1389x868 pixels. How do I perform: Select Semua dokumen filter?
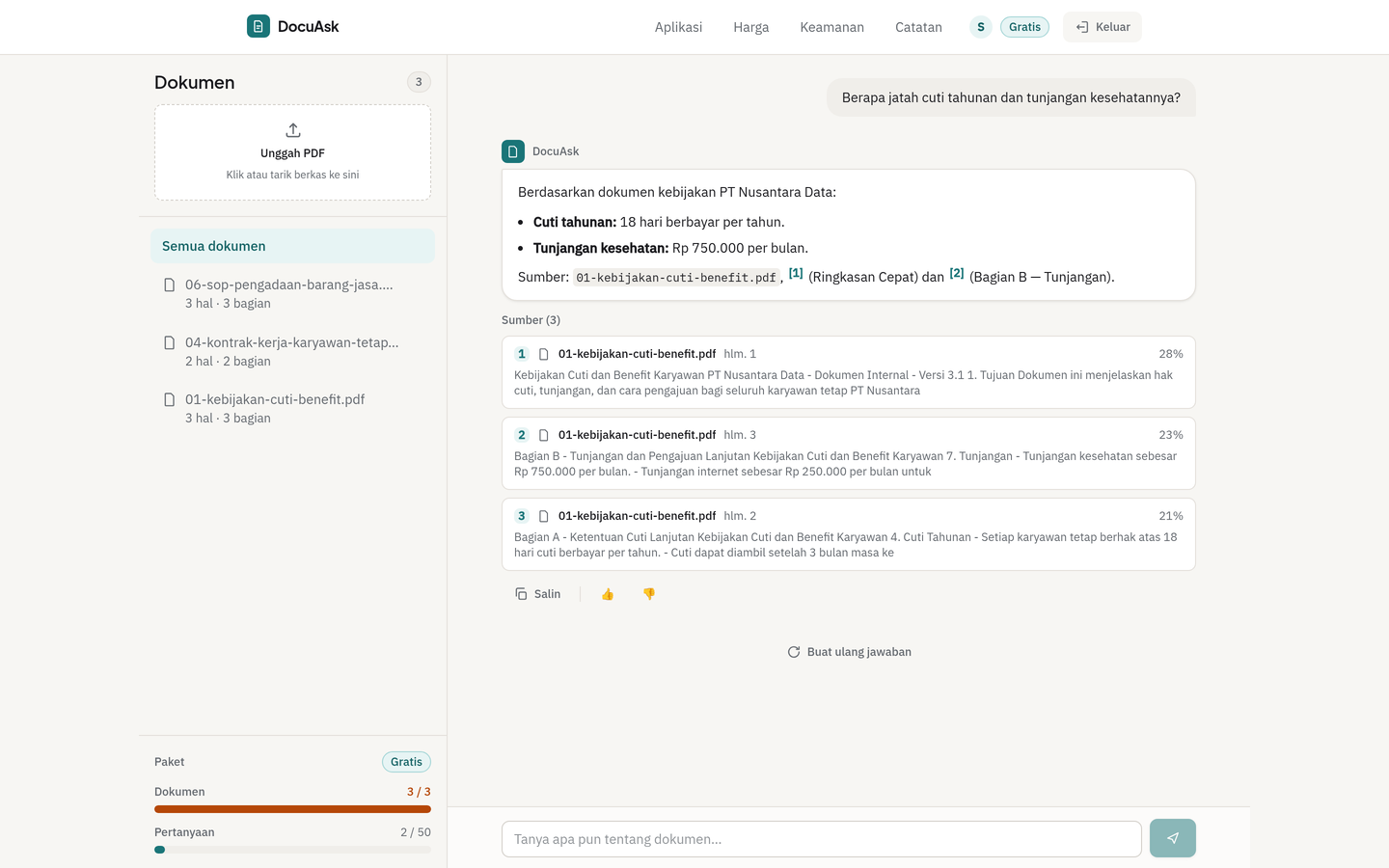(x=292, y=246)
